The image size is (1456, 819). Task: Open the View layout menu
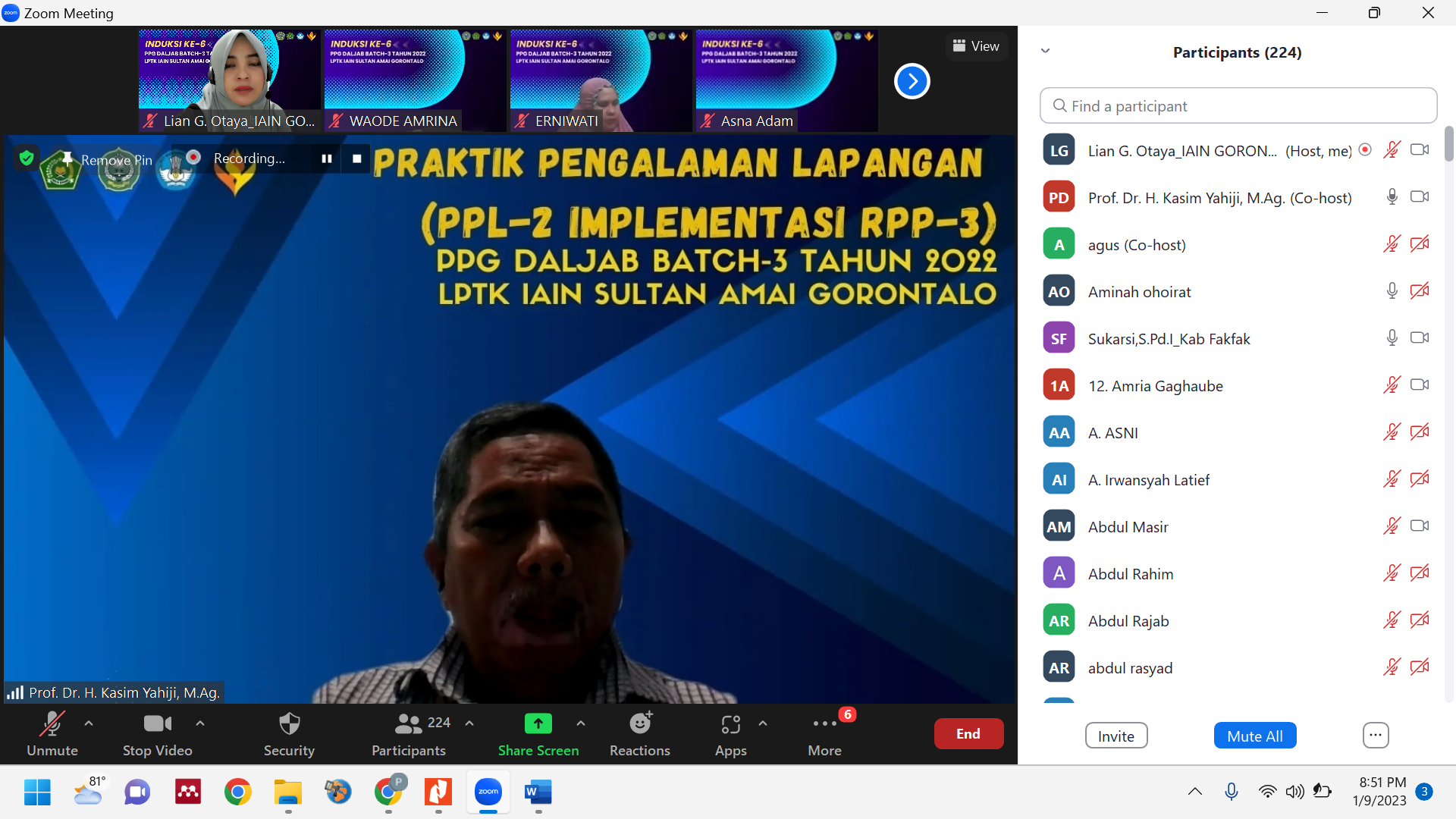(976, 46)
